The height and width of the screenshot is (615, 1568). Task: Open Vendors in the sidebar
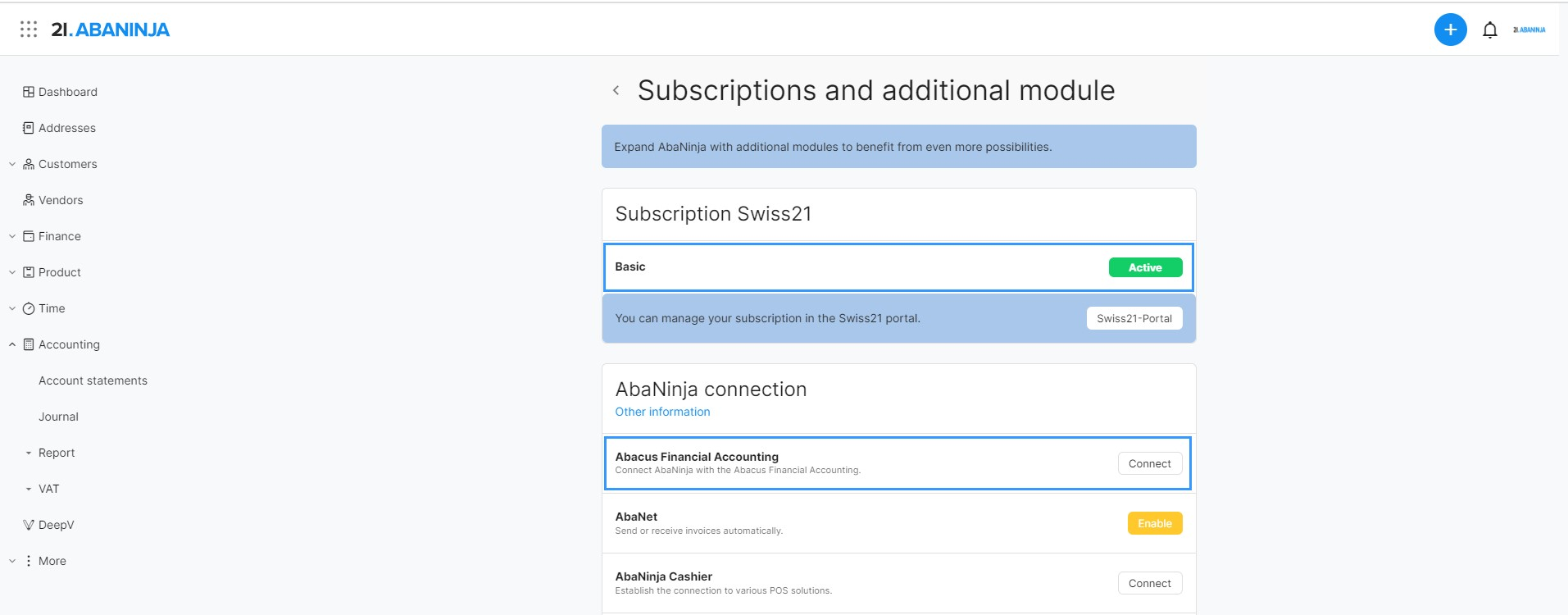pyautogui.click(x=61, y=200)
